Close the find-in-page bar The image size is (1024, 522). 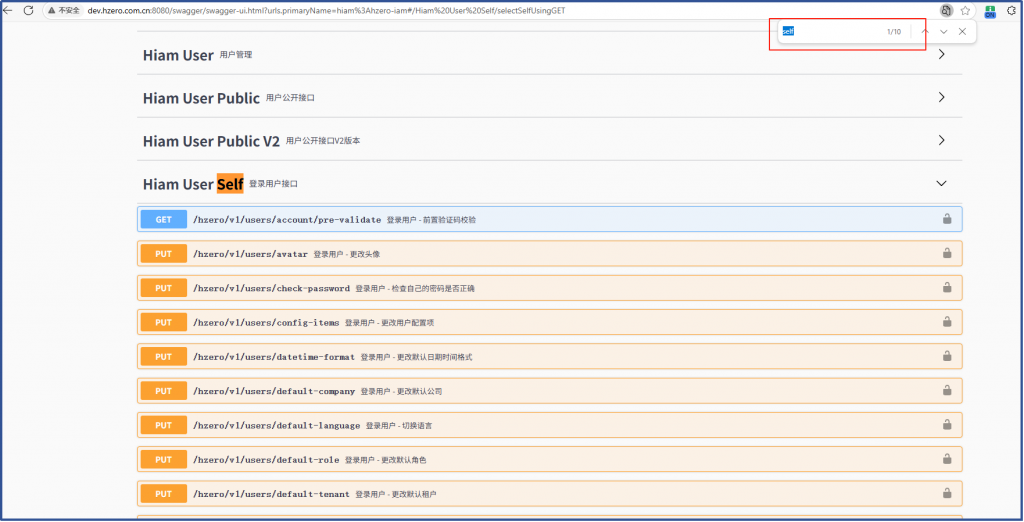[x=962, y=32]
